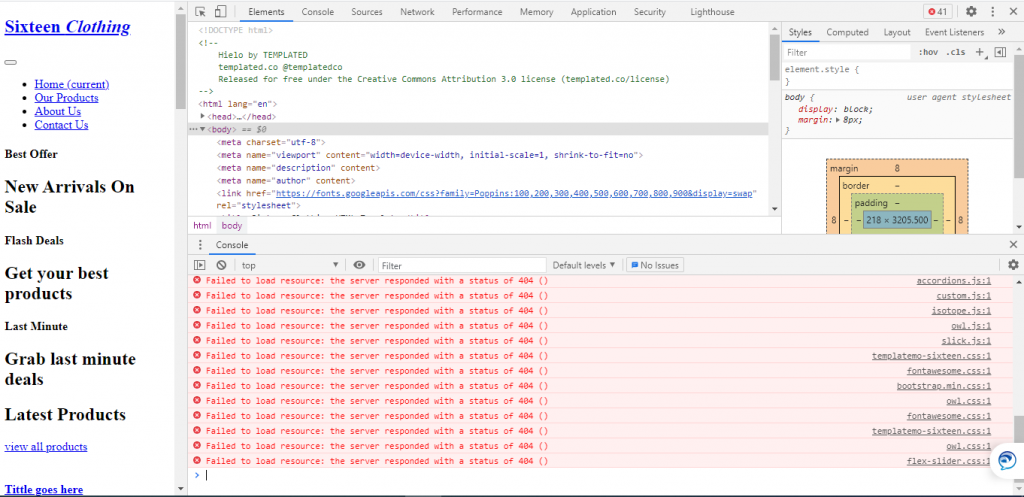The height and width of the screenshot is (497, 1024).
Task: Create live expression eye icon
Action: (359, 265)
